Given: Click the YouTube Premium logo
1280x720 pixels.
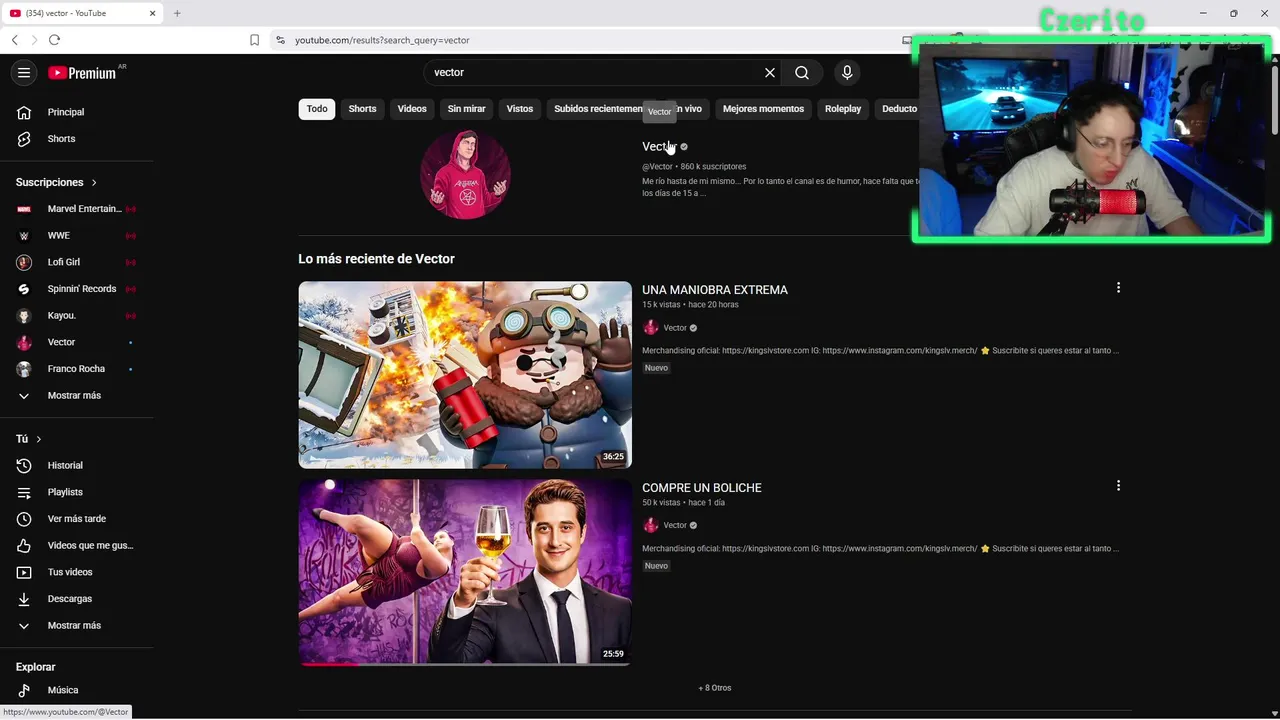Looking at the screenshot, I should [82, 73].
